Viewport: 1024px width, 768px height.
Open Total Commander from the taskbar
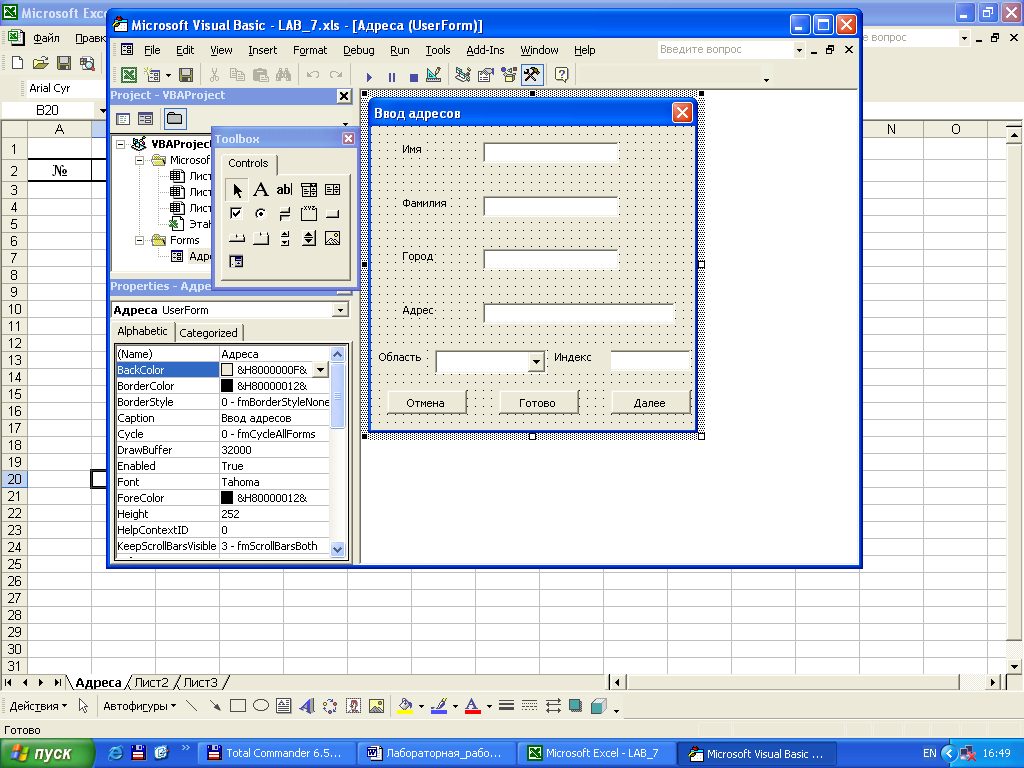click(276, 753)
